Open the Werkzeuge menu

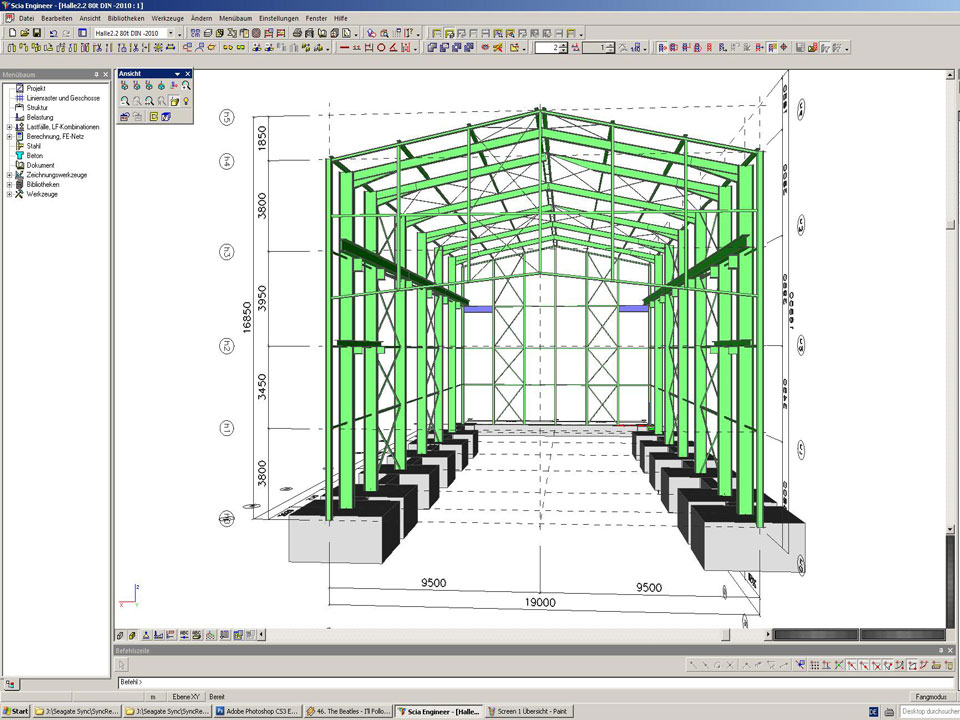pyautogui.click(x=167, y=18)
